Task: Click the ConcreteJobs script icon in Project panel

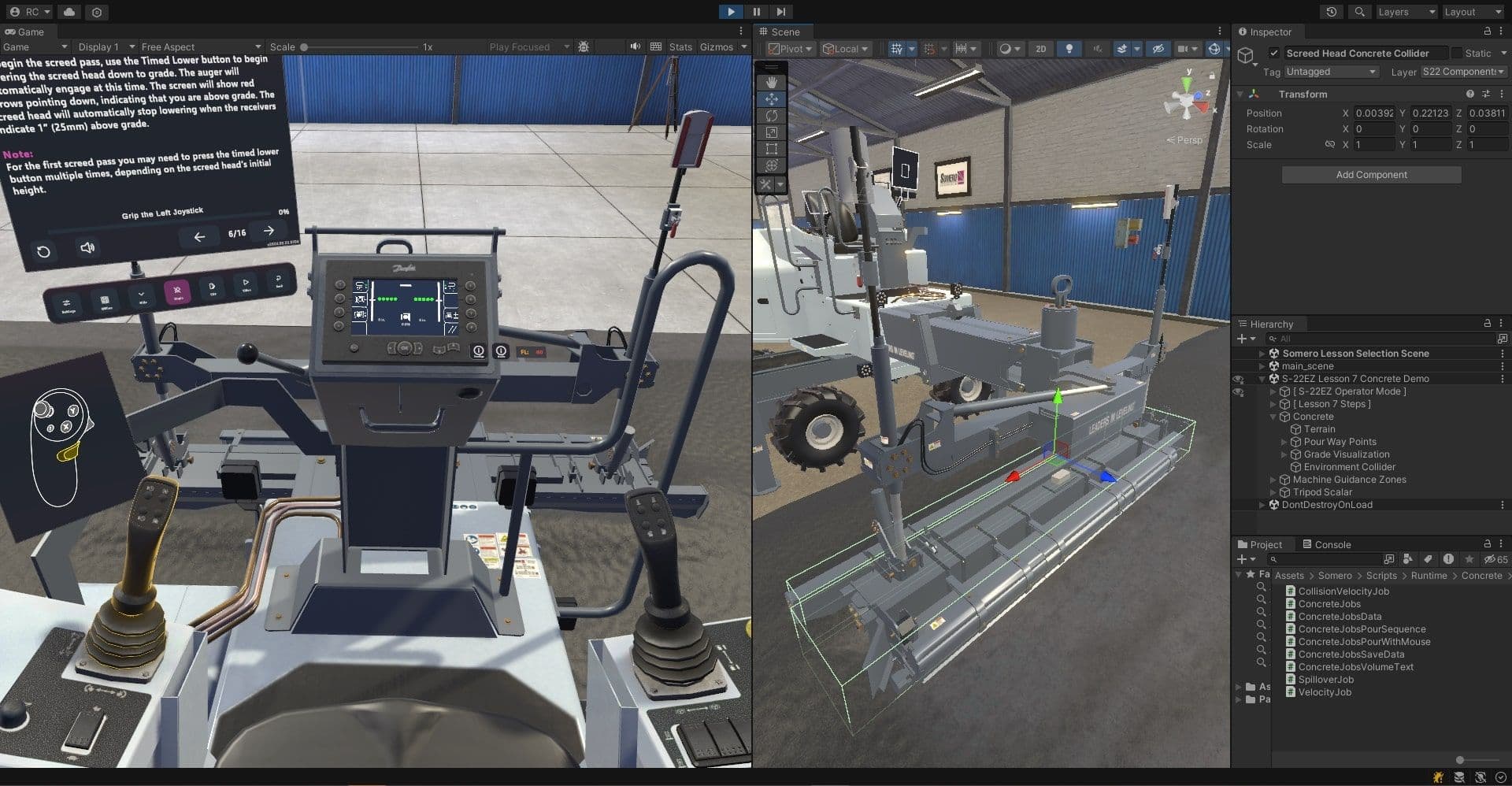Action: pyautogui.click(x=1291, y=603)
